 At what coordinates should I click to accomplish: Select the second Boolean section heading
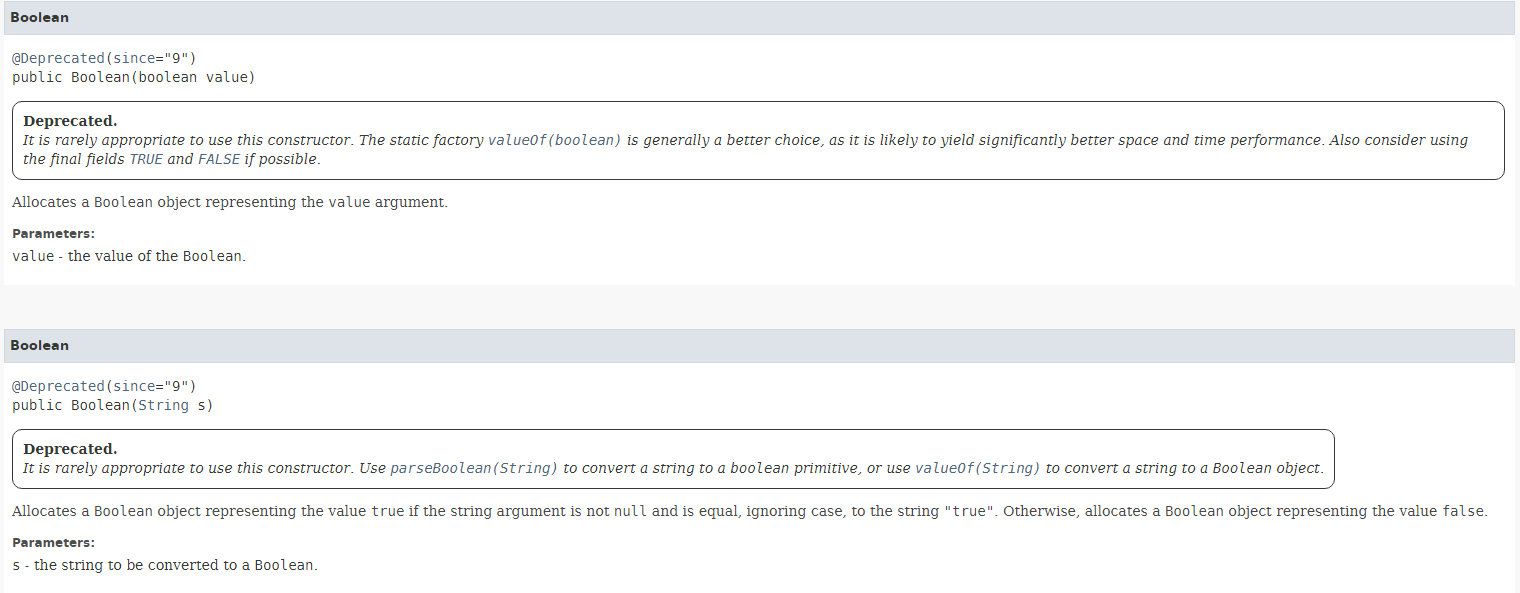tap(40, 346)
